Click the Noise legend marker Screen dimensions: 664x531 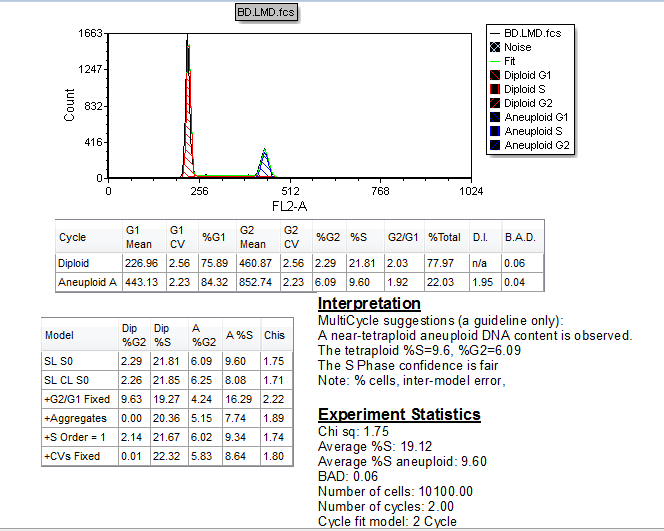494,47
